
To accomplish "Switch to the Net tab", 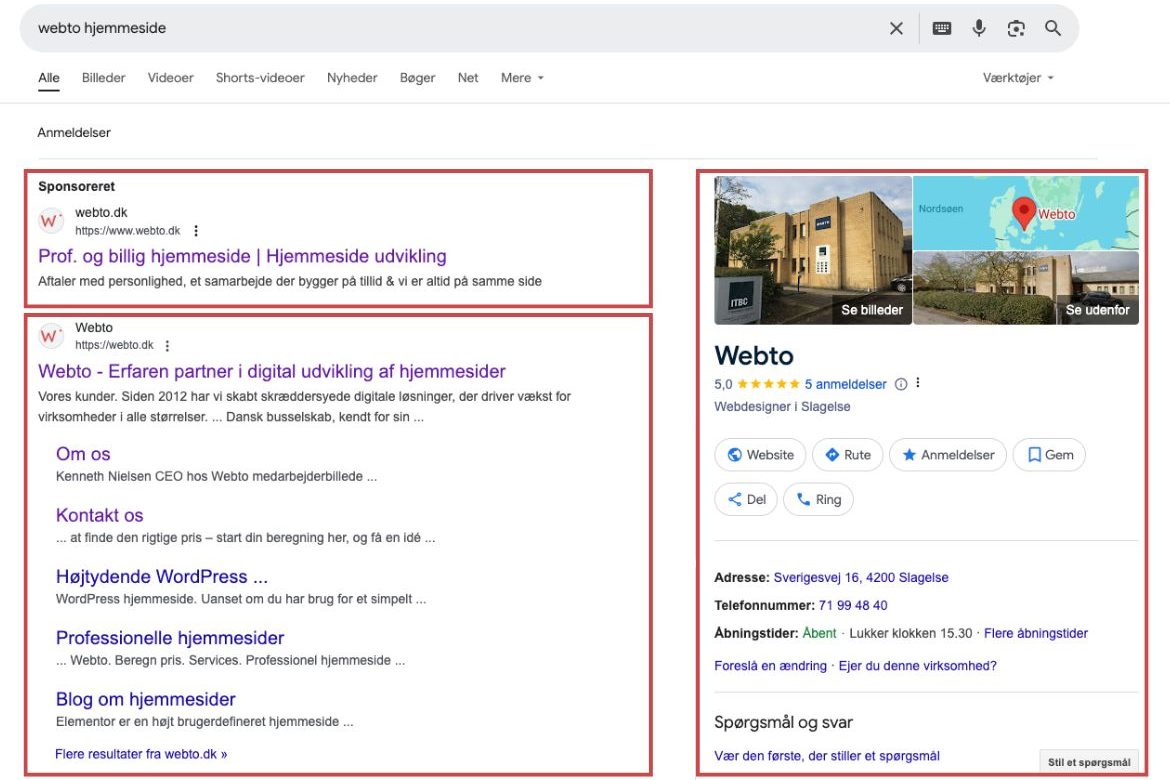I will coord(468,78).
